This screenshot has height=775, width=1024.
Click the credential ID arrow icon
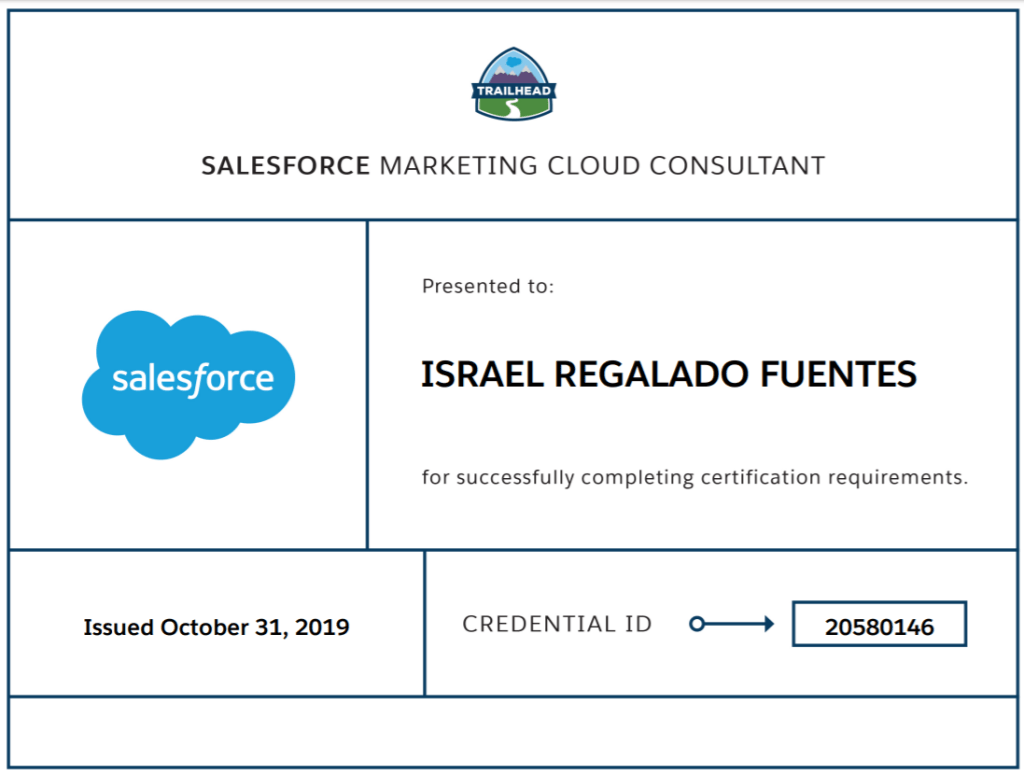point(731,624)
